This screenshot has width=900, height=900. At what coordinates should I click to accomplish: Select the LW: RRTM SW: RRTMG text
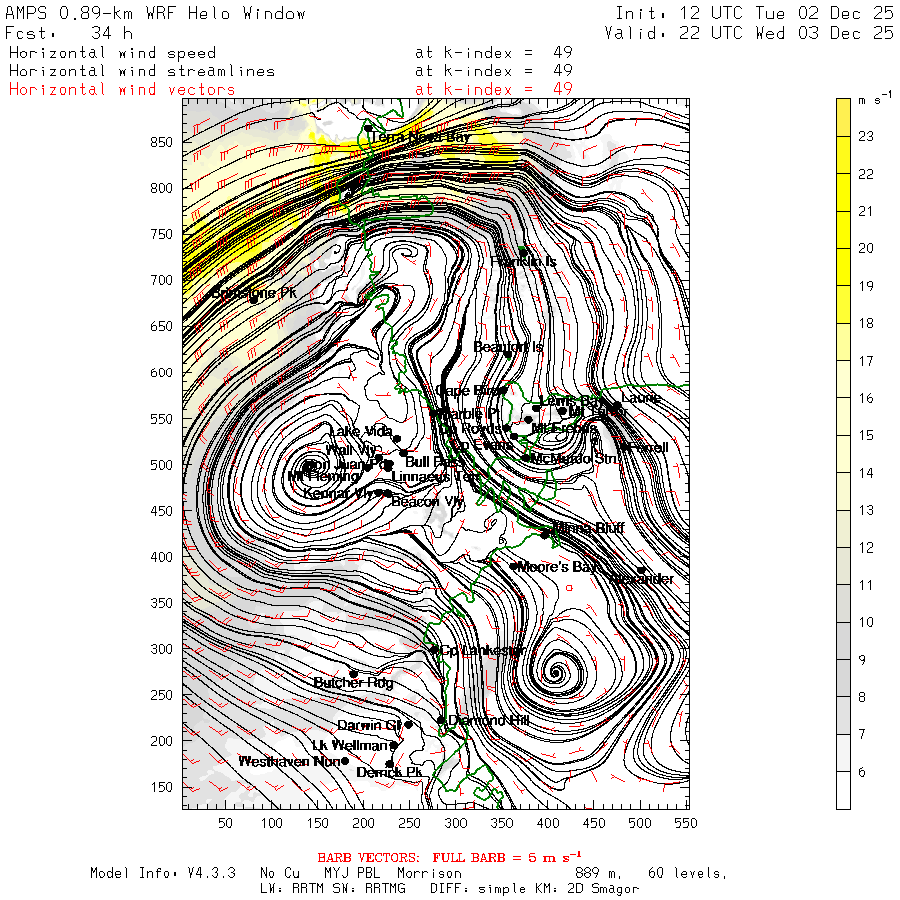tap(332, 889)
